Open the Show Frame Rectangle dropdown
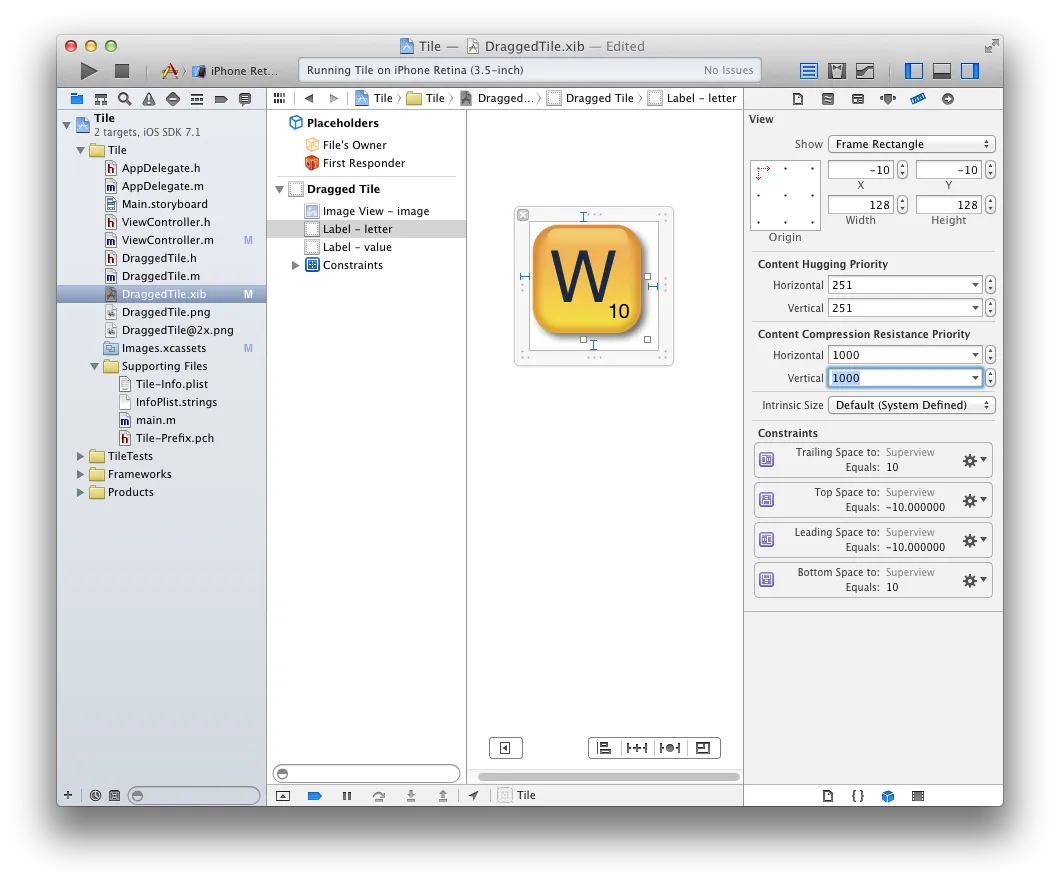 point(911,144)
